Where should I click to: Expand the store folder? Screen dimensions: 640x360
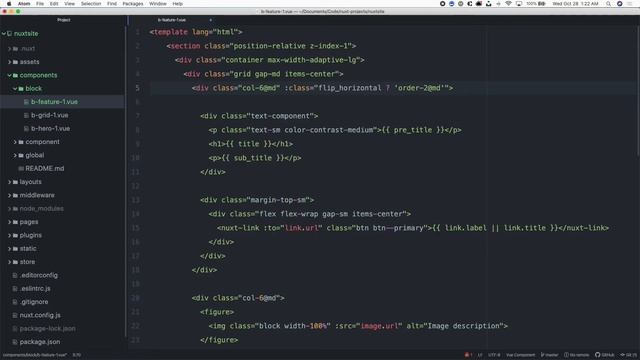click(9, 262)
